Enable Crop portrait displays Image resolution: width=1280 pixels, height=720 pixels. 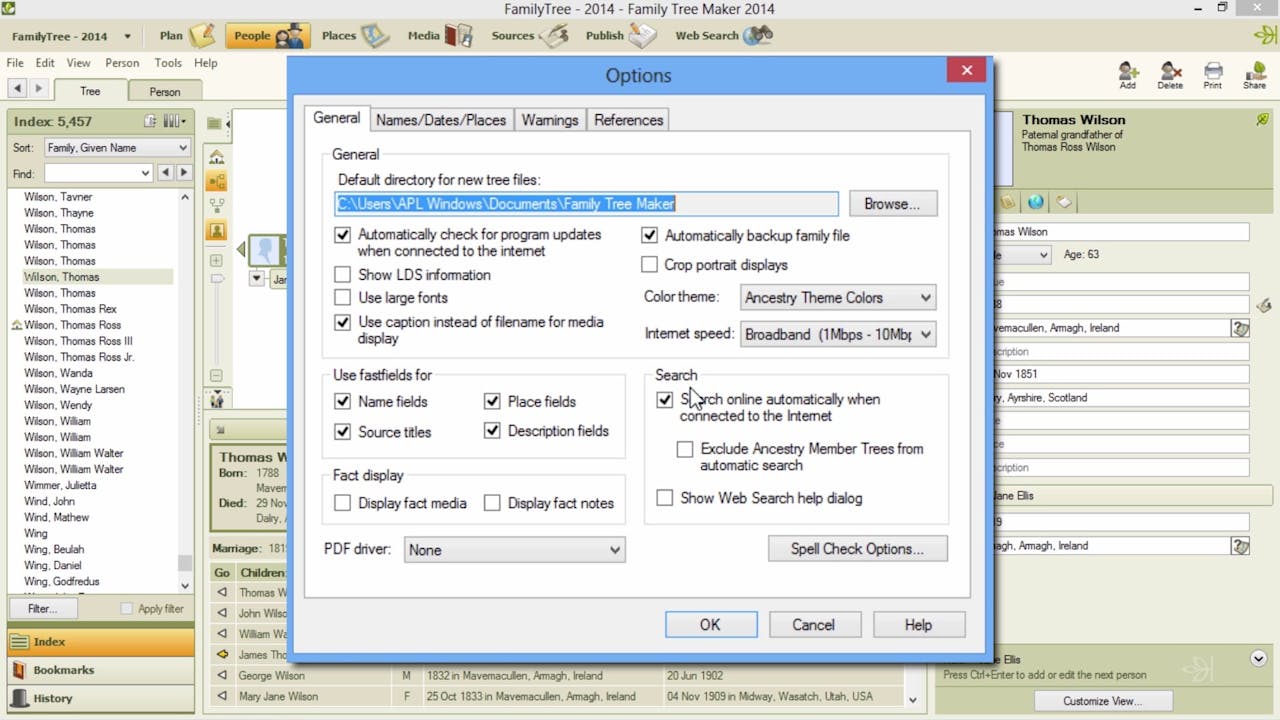[x=650, y=265]
